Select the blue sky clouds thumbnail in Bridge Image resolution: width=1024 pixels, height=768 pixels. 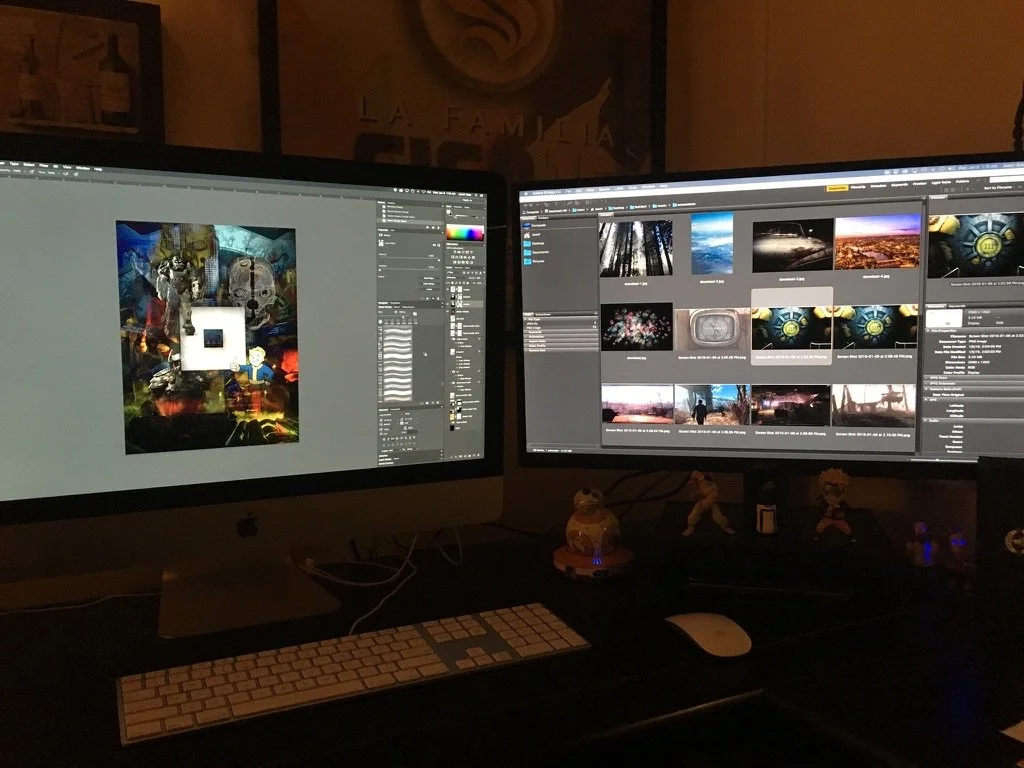click(x=712, y=244)
